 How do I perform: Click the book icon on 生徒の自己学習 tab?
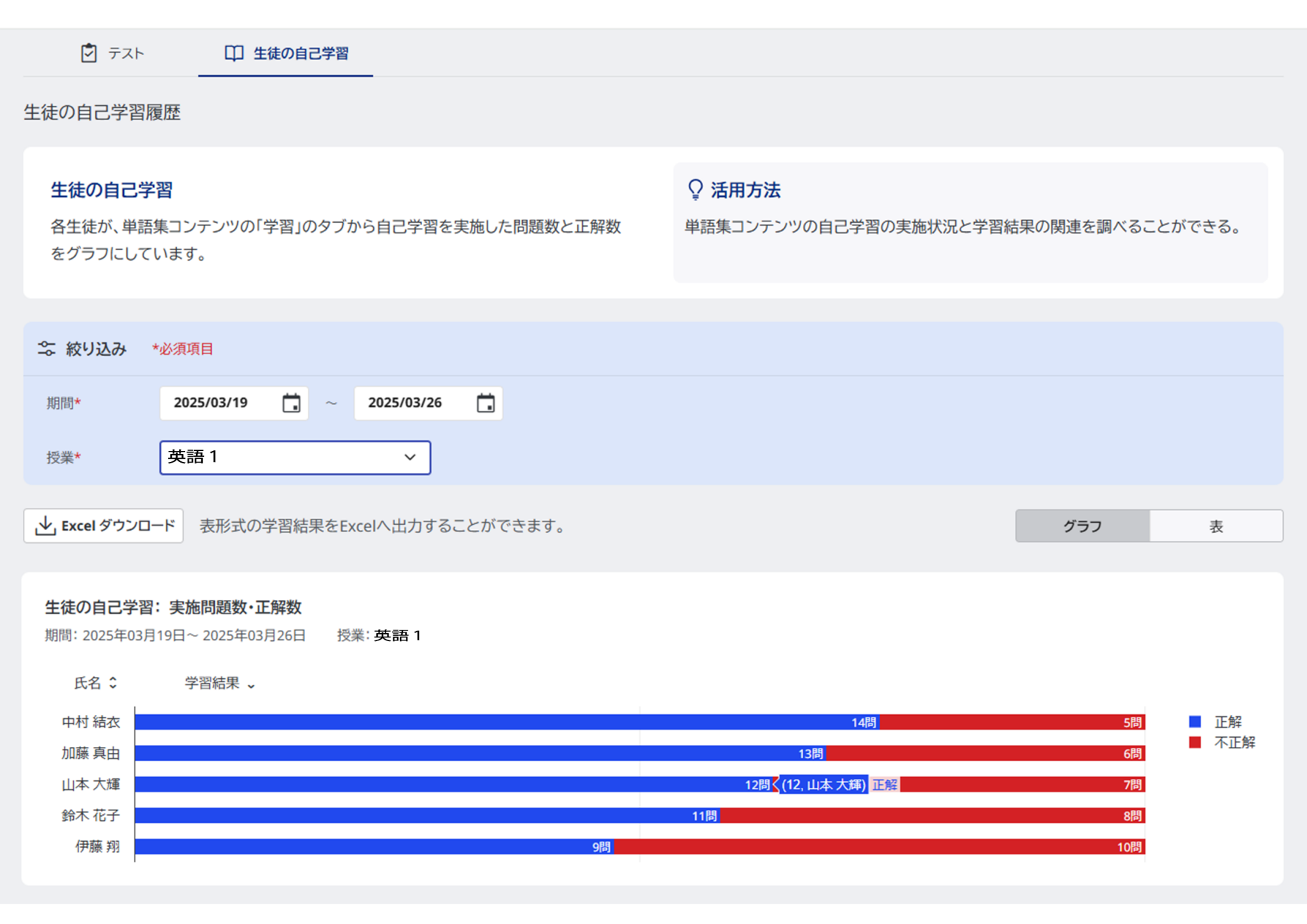(x=233, y=54)
